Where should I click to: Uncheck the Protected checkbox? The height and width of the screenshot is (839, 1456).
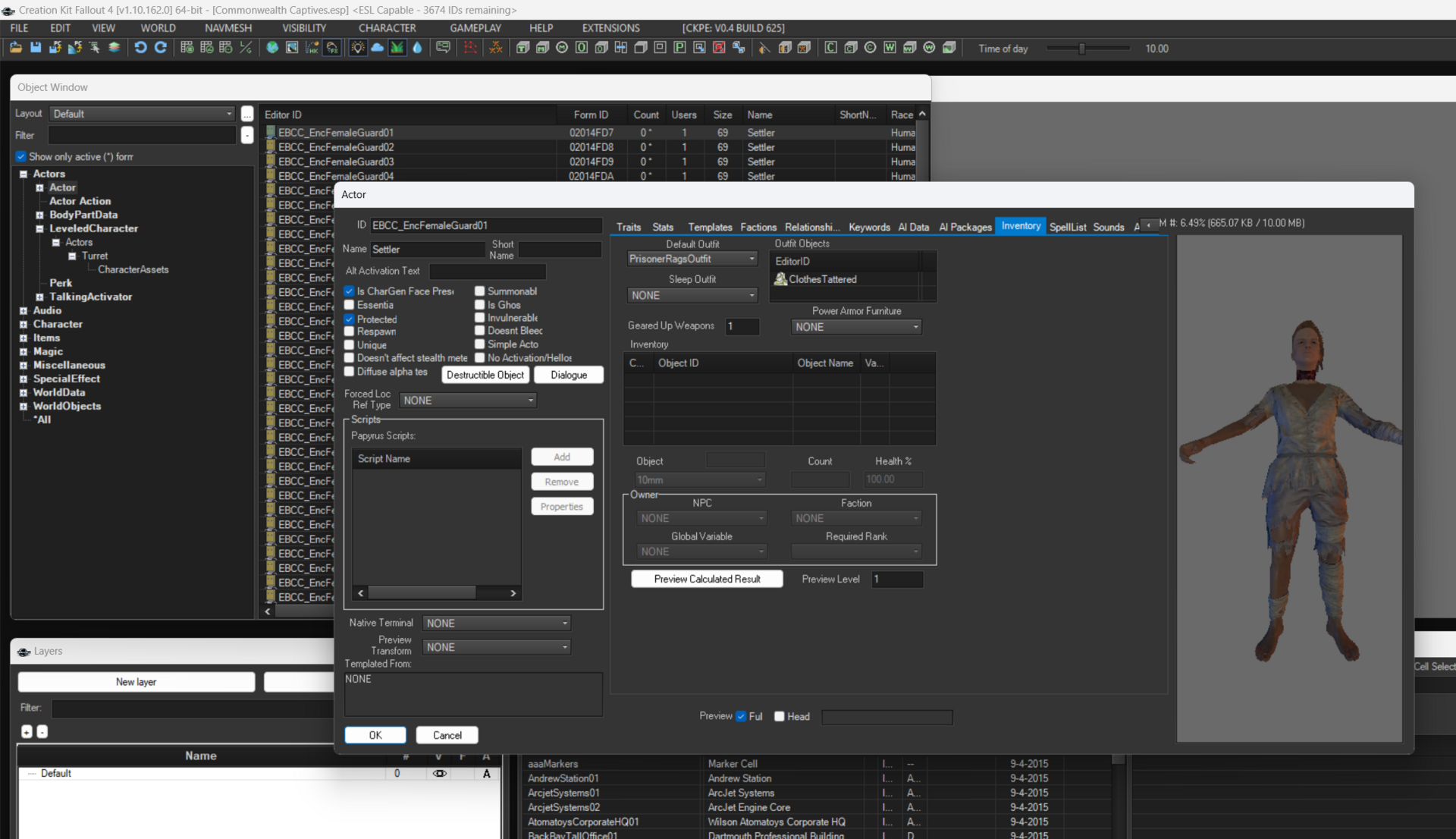coord(350,319)
